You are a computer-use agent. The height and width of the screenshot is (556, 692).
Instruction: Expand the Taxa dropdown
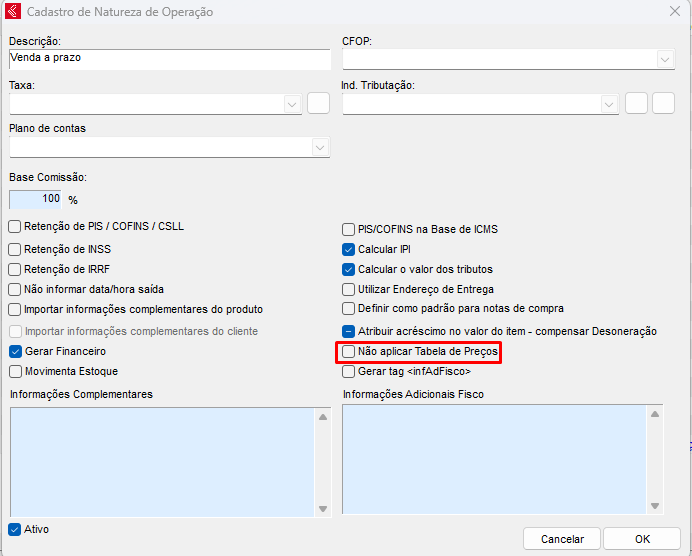tap(292, 104)
